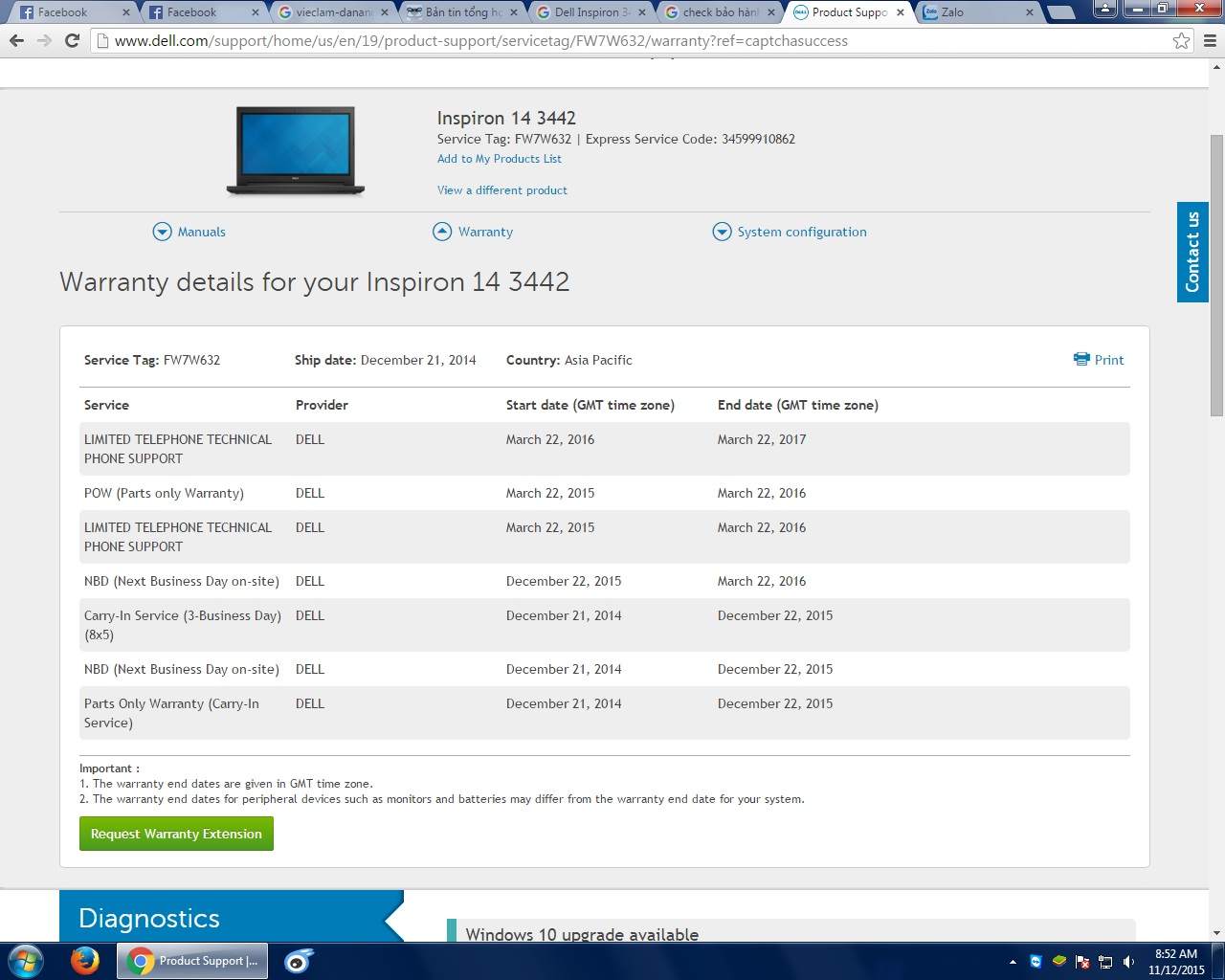This screenshot has height=980, width=1225.
Task: Expand the System configuration section
Action: (x=790, y=232)
